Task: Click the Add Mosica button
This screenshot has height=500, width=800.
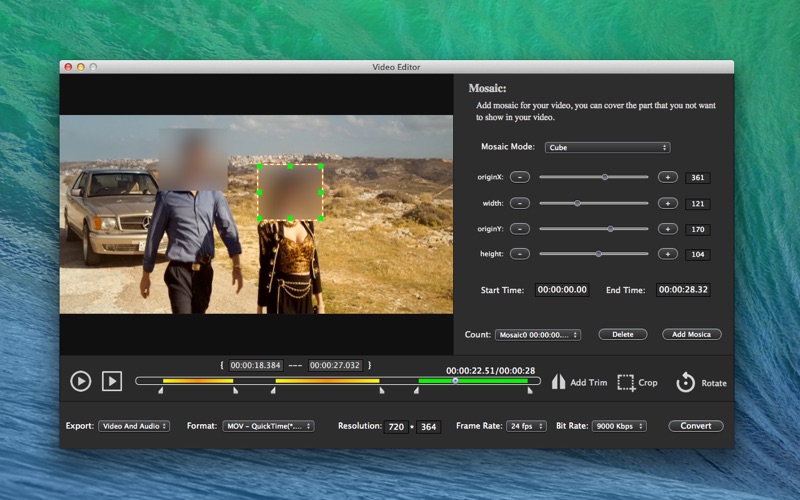Action: click(x=691, y=335)
